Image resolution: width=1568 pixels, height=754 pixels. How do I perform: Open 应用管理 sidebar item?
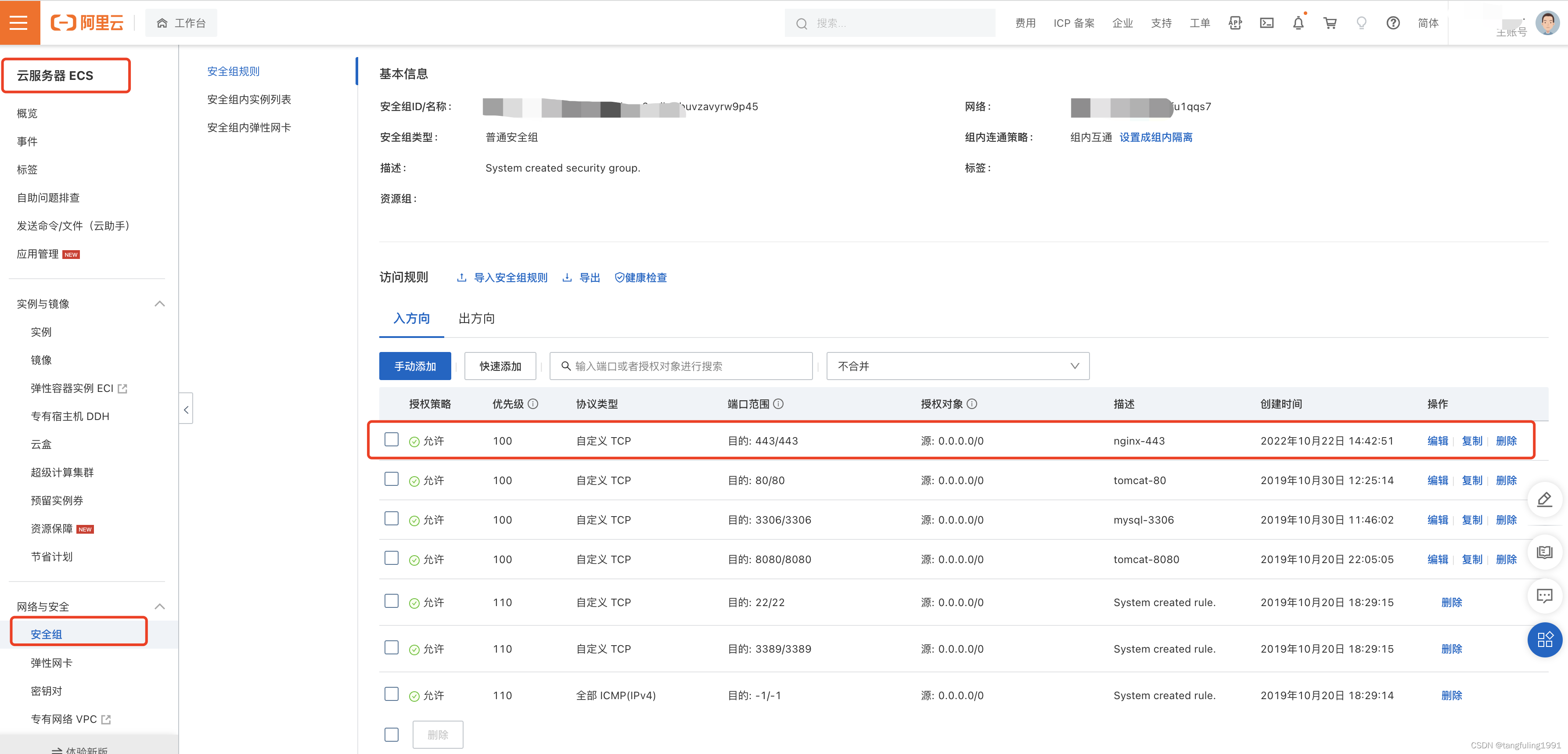pos(37,255)
